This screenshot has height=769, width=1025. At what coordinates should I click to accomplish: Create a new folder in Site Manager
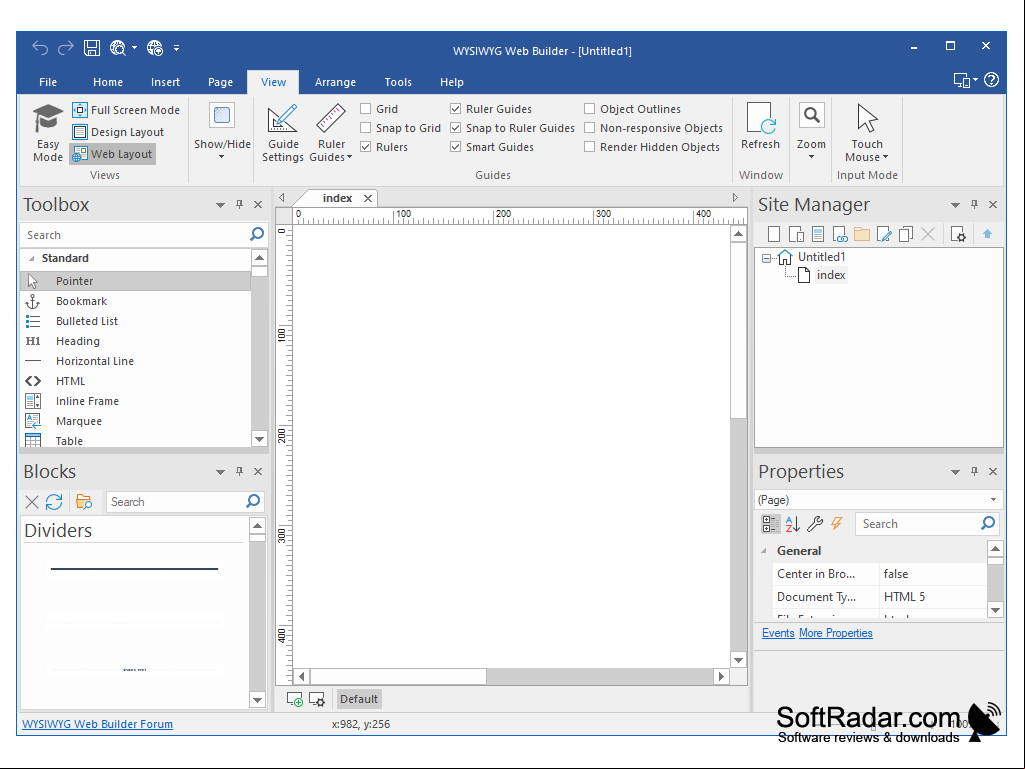point(862,234)
